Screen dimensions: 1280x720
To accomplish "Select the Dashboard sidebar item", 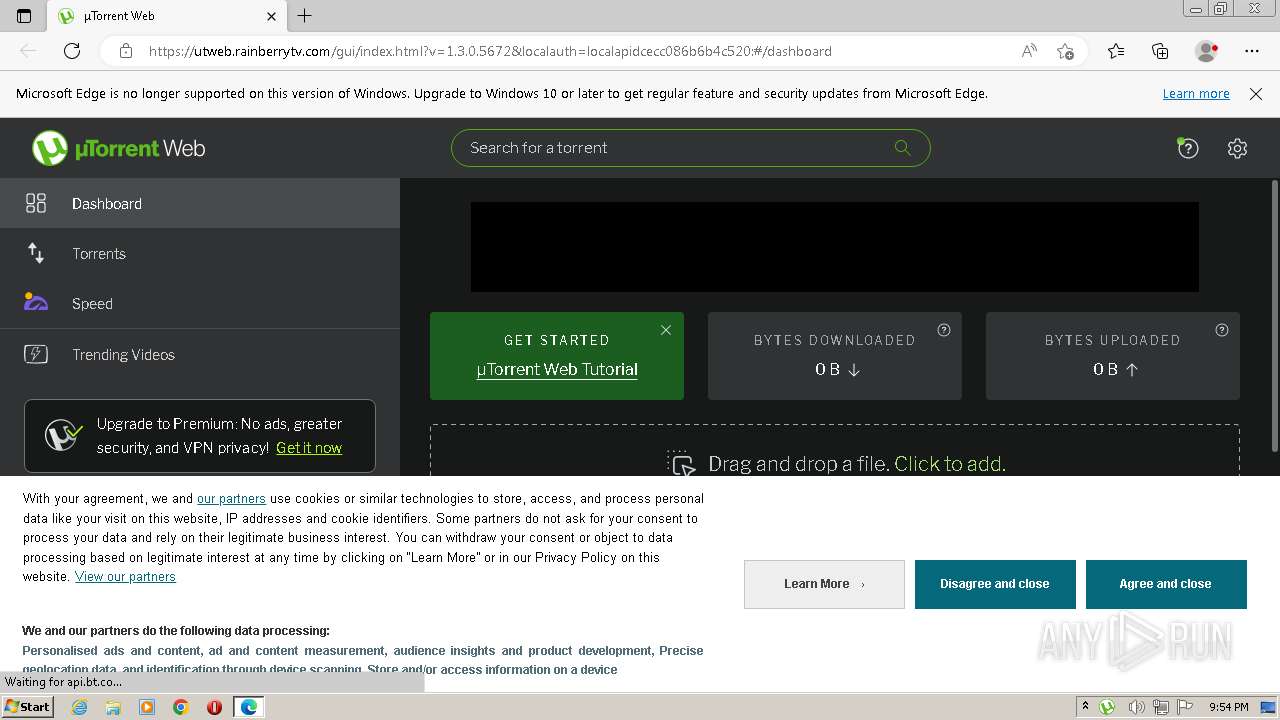I will click(200, 203).
